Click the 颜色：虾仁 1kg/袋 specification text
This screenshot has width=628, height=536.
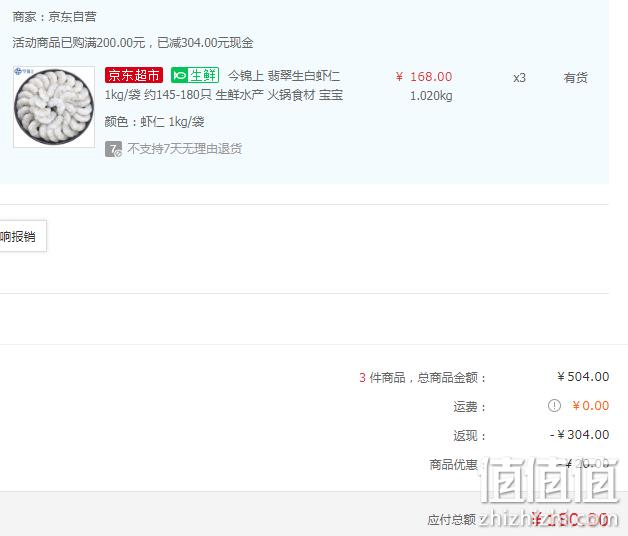155,121
